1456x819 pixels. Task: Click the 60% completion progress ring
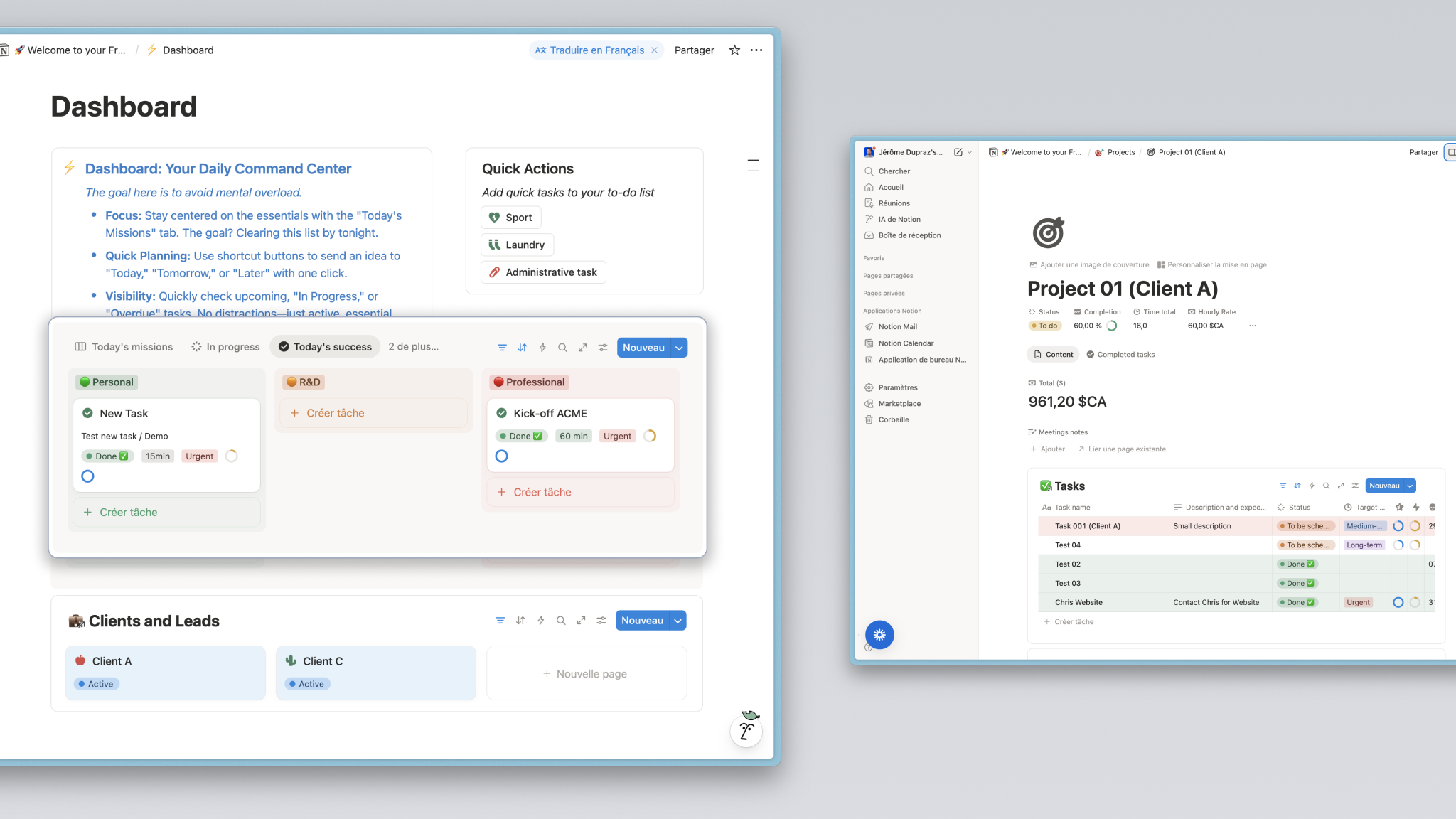1113,326
